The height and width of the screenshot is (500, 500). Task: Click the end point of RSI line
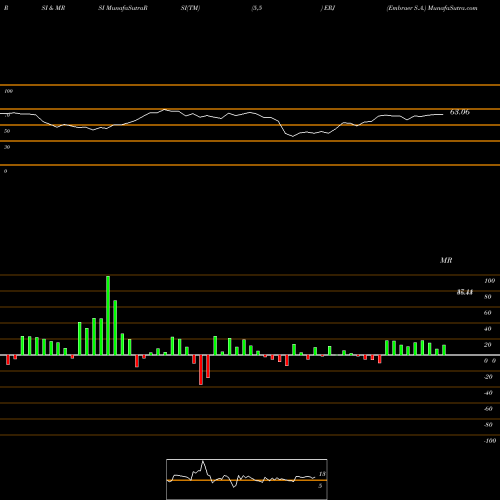[443, 114]
